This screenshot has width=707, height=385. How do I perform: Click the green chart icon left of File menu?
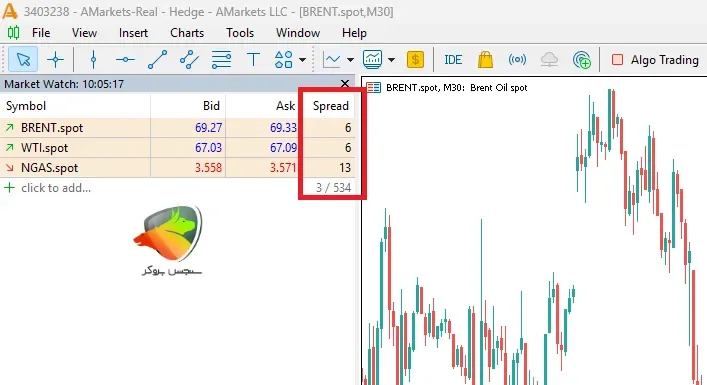pyautogui.click(x=14, y=32)
